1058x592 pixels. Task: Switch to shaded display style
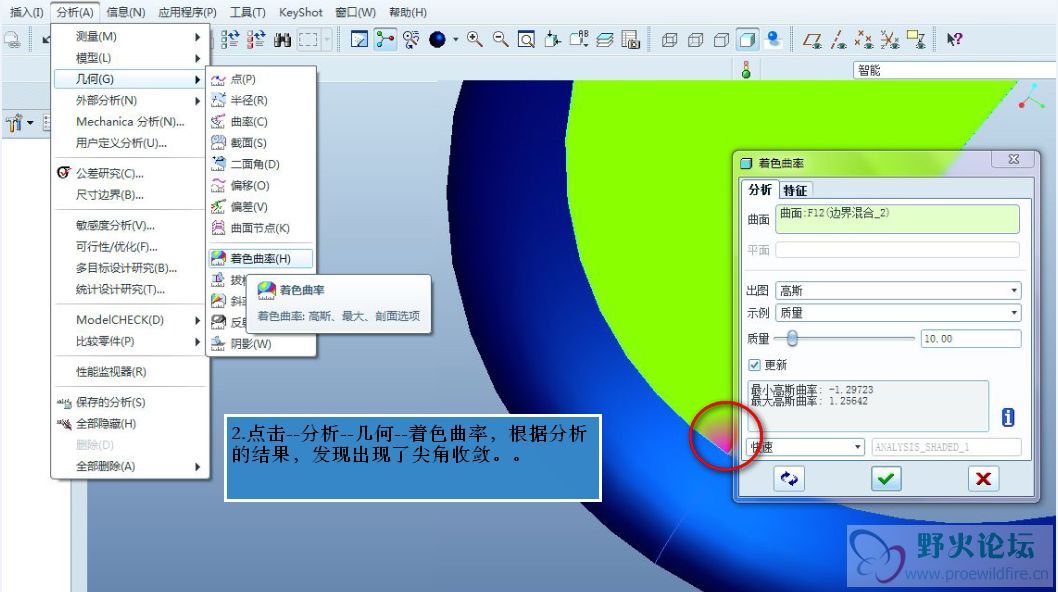[x=747, y=40]
